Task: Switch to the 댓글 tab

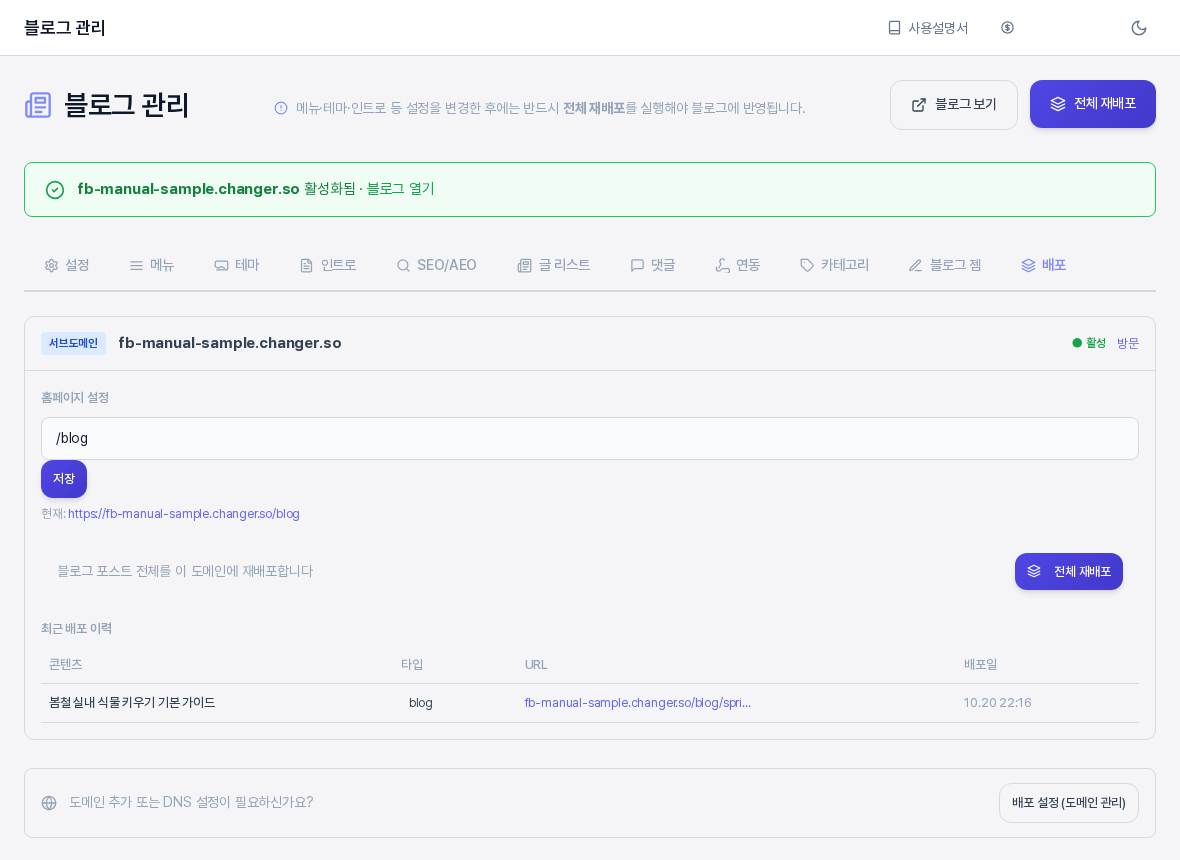Action: click(x=652, y=265)
